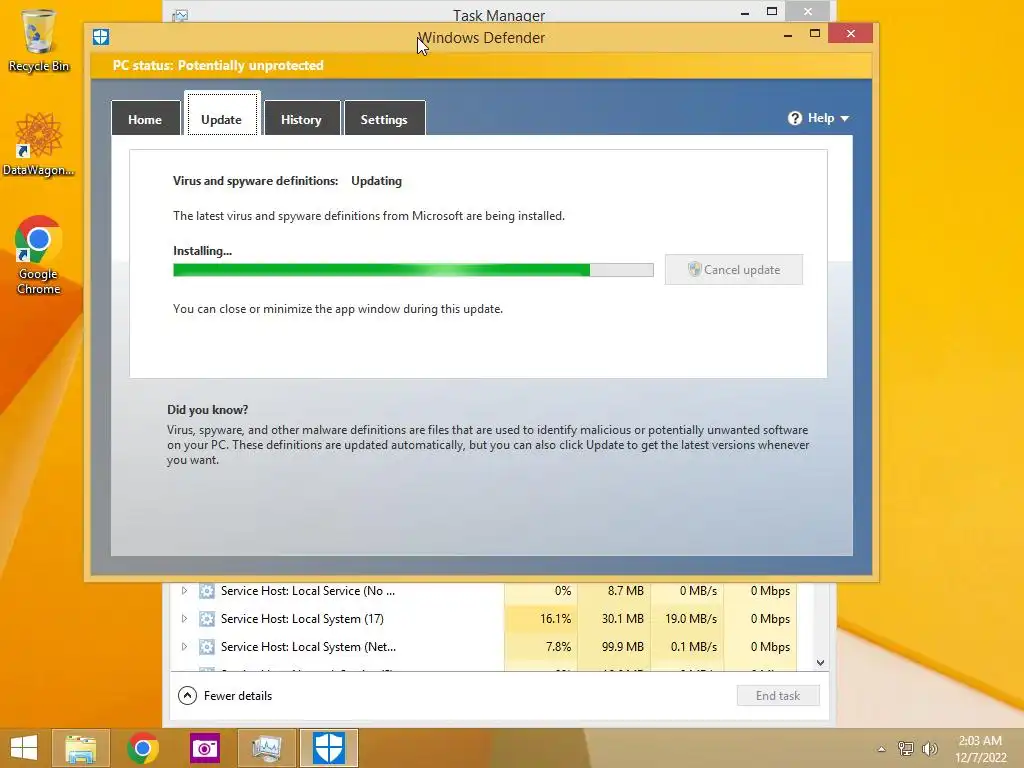The height and width of the screenshot is (768, 1024).
Task: Click the gear icon for Service Host: Local Service
Action: click(207, 591)
